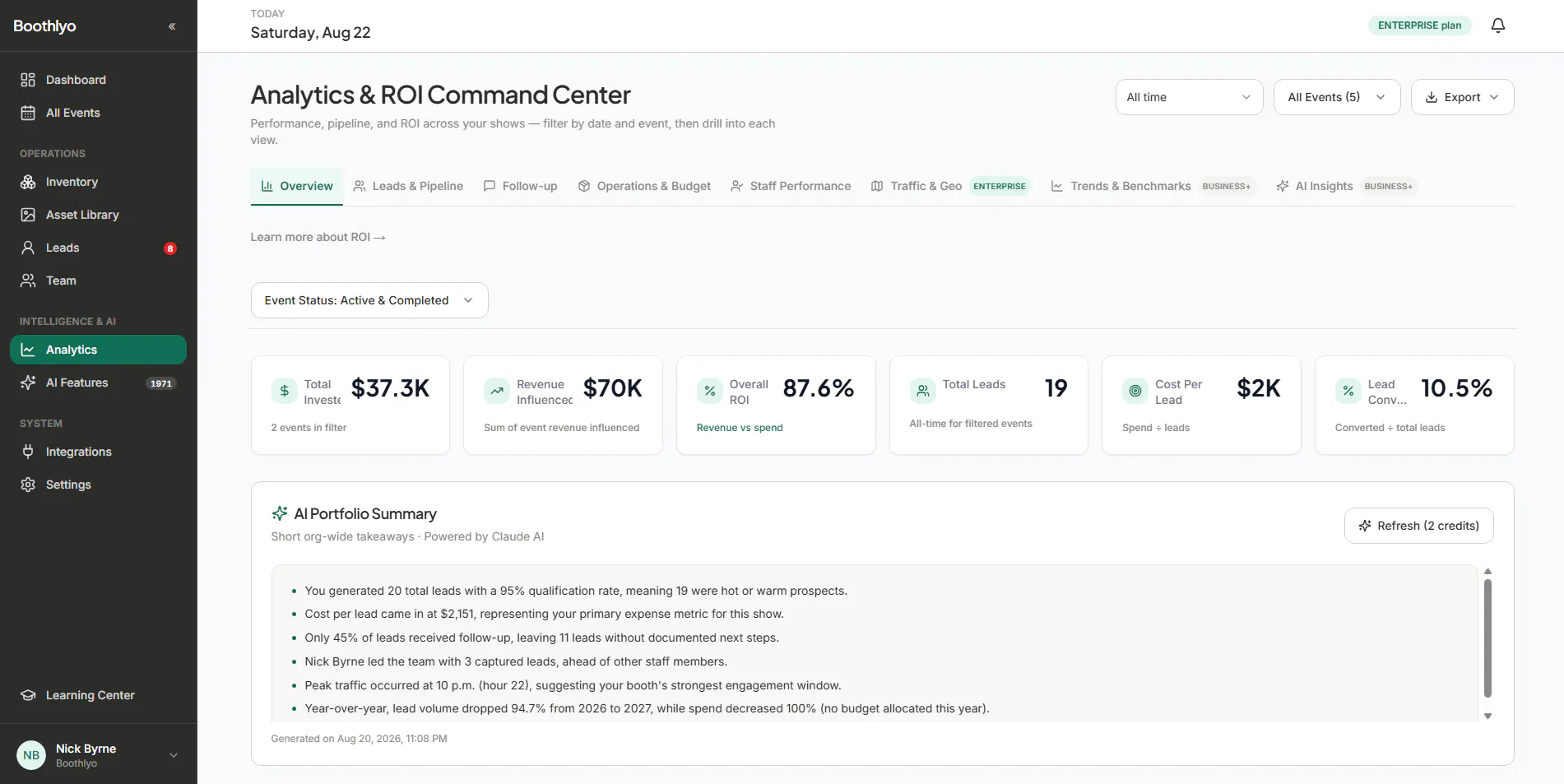Switch to the Follow-up tab
This screenshot has width=1564, height=784.
(521, 186)
